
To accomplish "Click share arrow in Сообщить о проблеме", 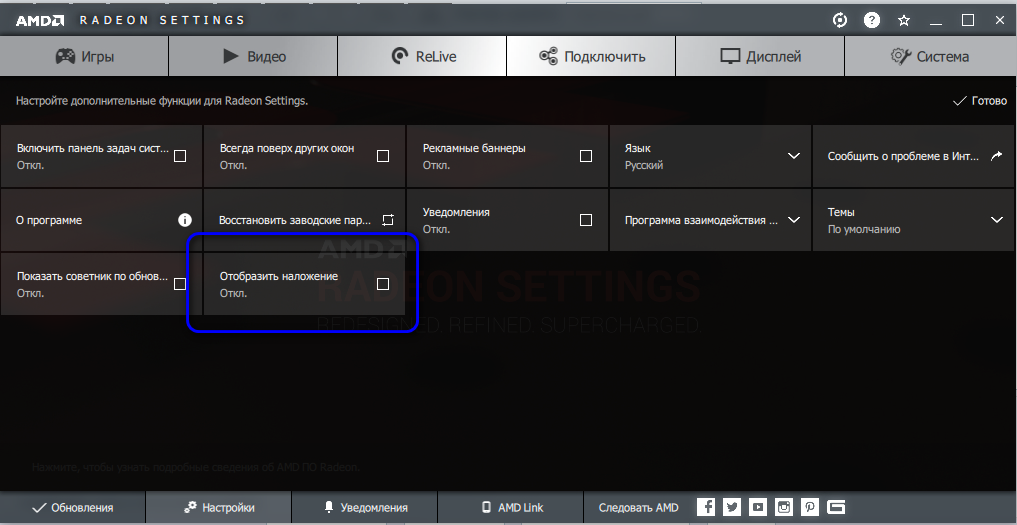I will (997, 156).
